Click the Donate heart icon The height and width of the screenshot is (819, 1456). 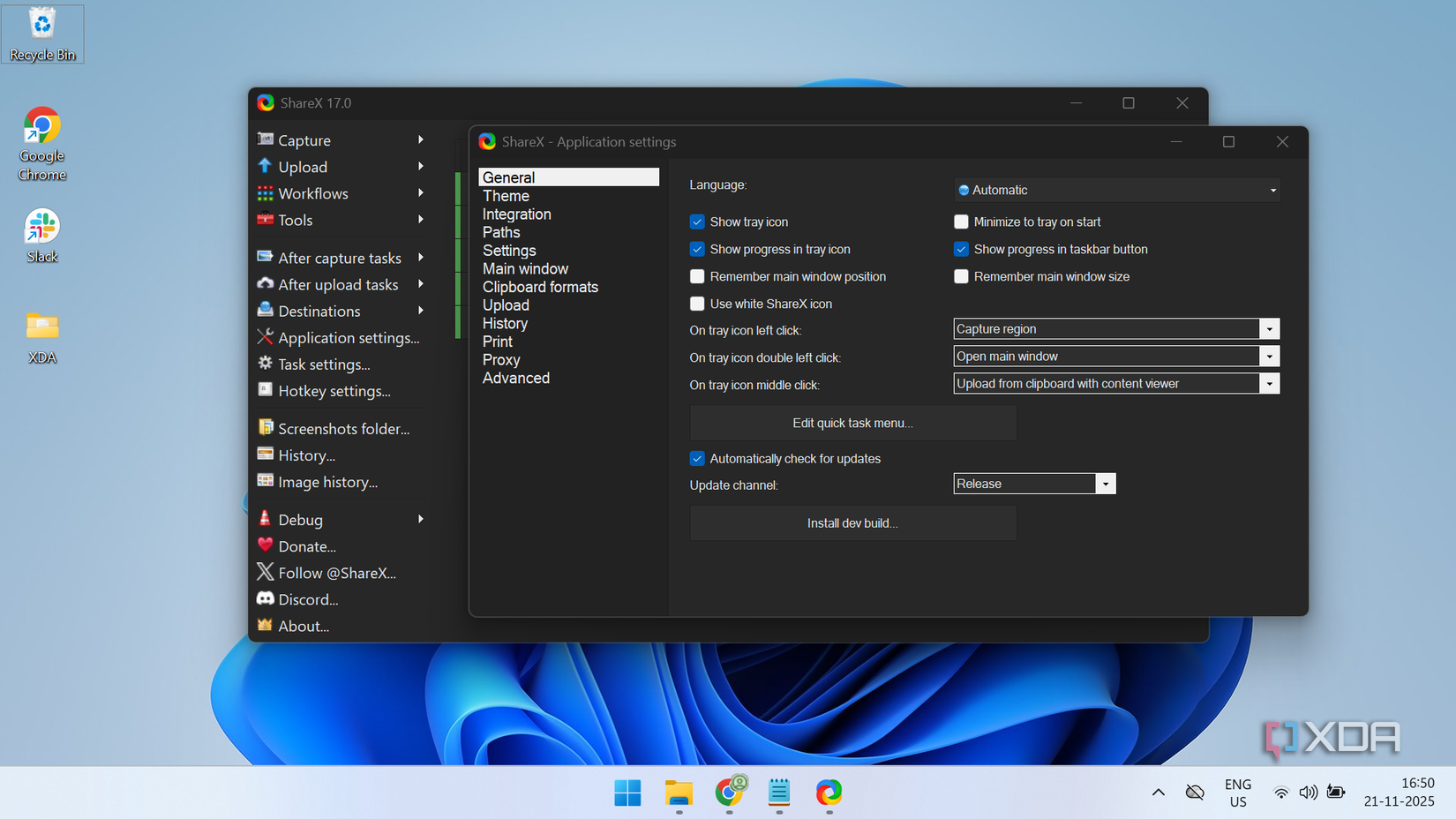point(265,545)
